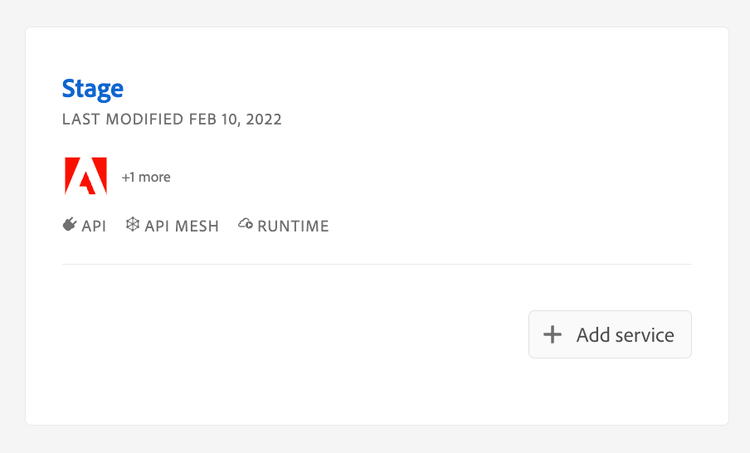This screenshot has width=750, height=453.
Task: Select the RUNTIME service label
Action: [x=293, y=226]
